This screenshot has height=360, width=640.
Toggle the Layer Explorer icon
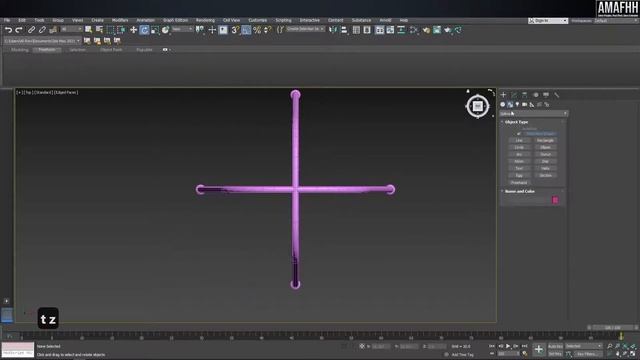[367, 30]
